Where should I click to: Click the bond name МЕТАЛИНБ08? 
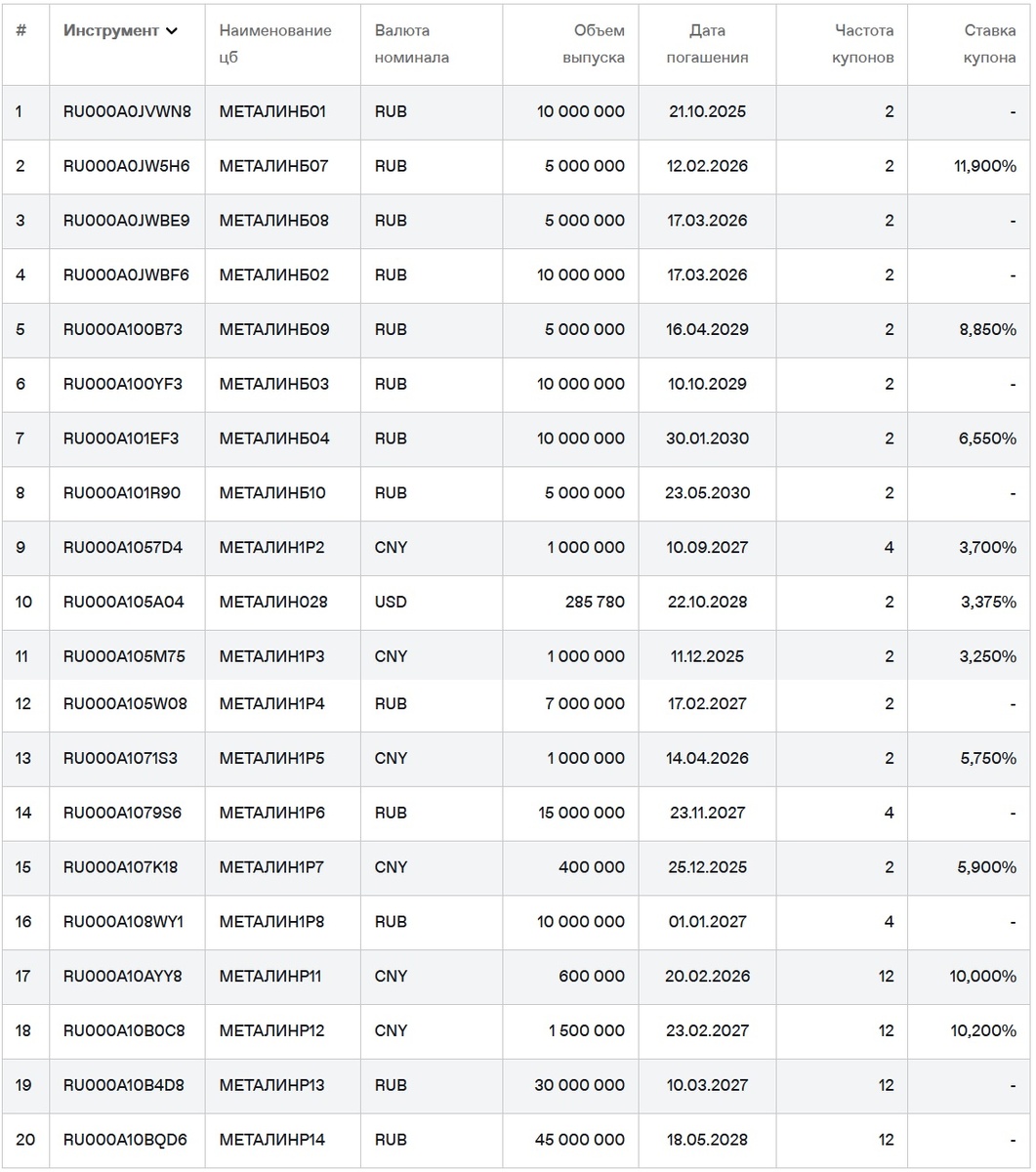(x=274, y=222)
